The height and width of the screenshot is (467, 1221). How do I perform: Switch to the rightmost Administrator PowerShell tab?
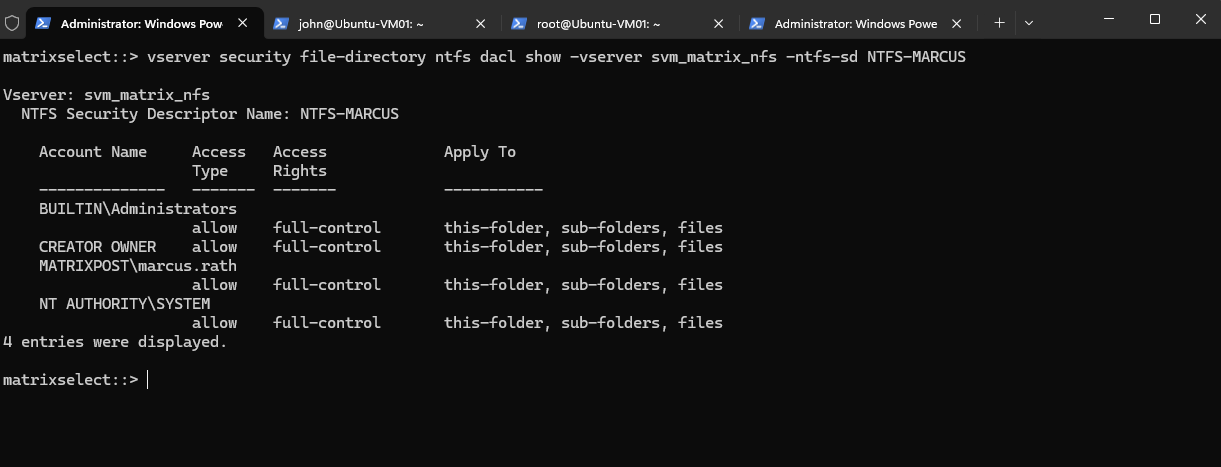point(857,23)
